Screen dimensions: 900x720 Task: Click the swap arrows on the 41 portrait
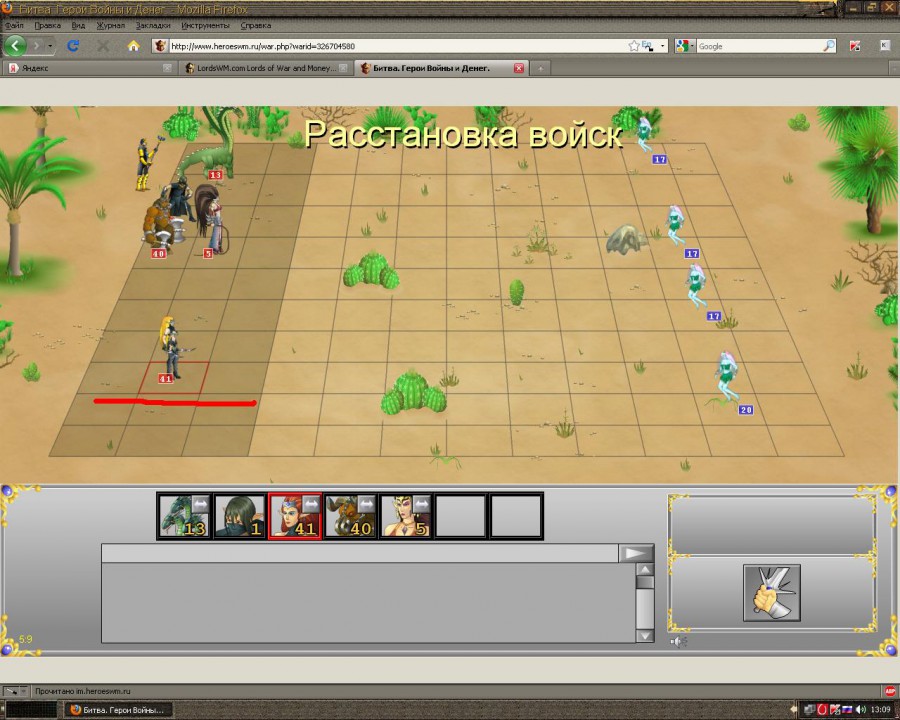[311, 504]
